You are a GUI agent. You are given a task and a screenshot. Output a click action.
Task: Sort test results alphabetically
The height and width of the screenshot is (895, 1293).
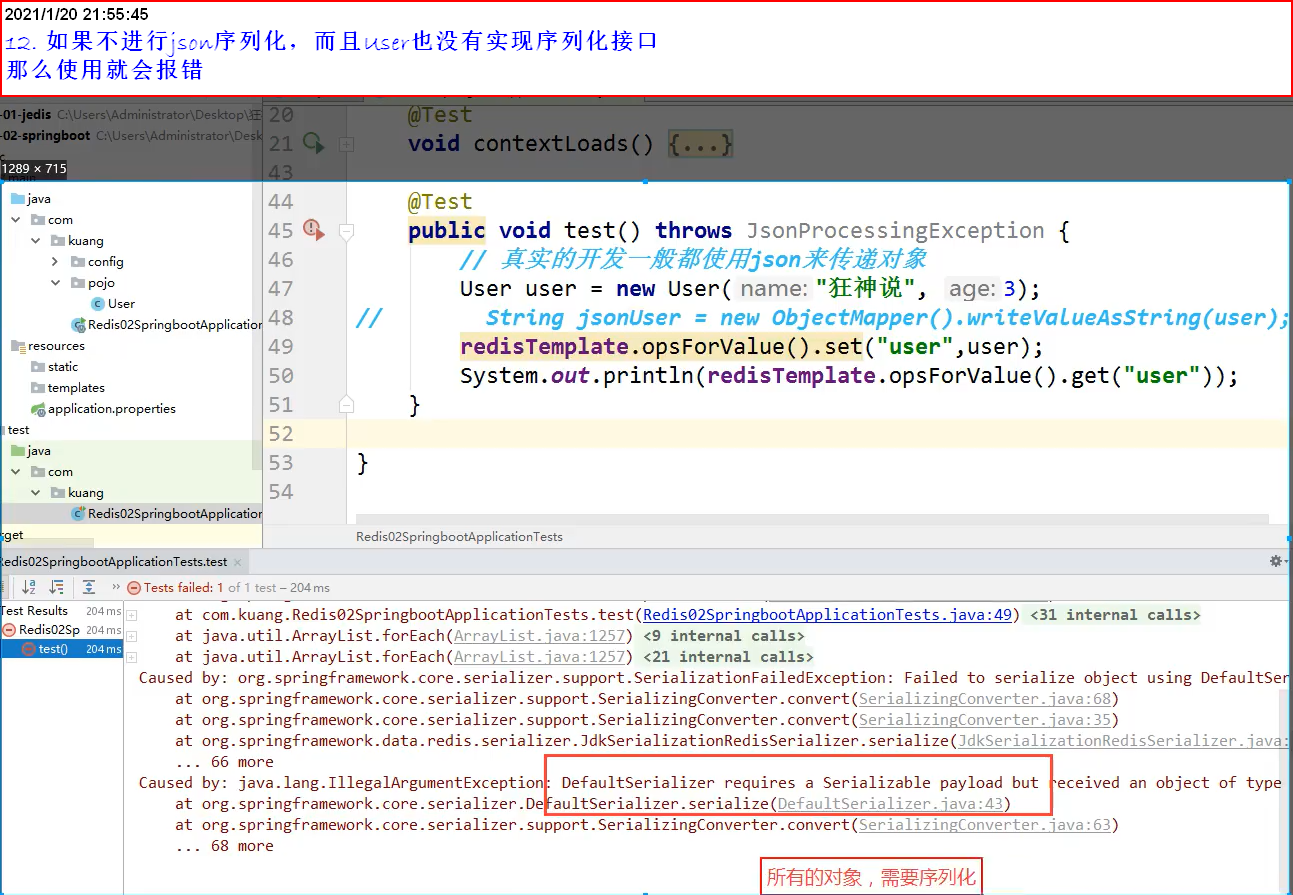(x=29, y=587)
